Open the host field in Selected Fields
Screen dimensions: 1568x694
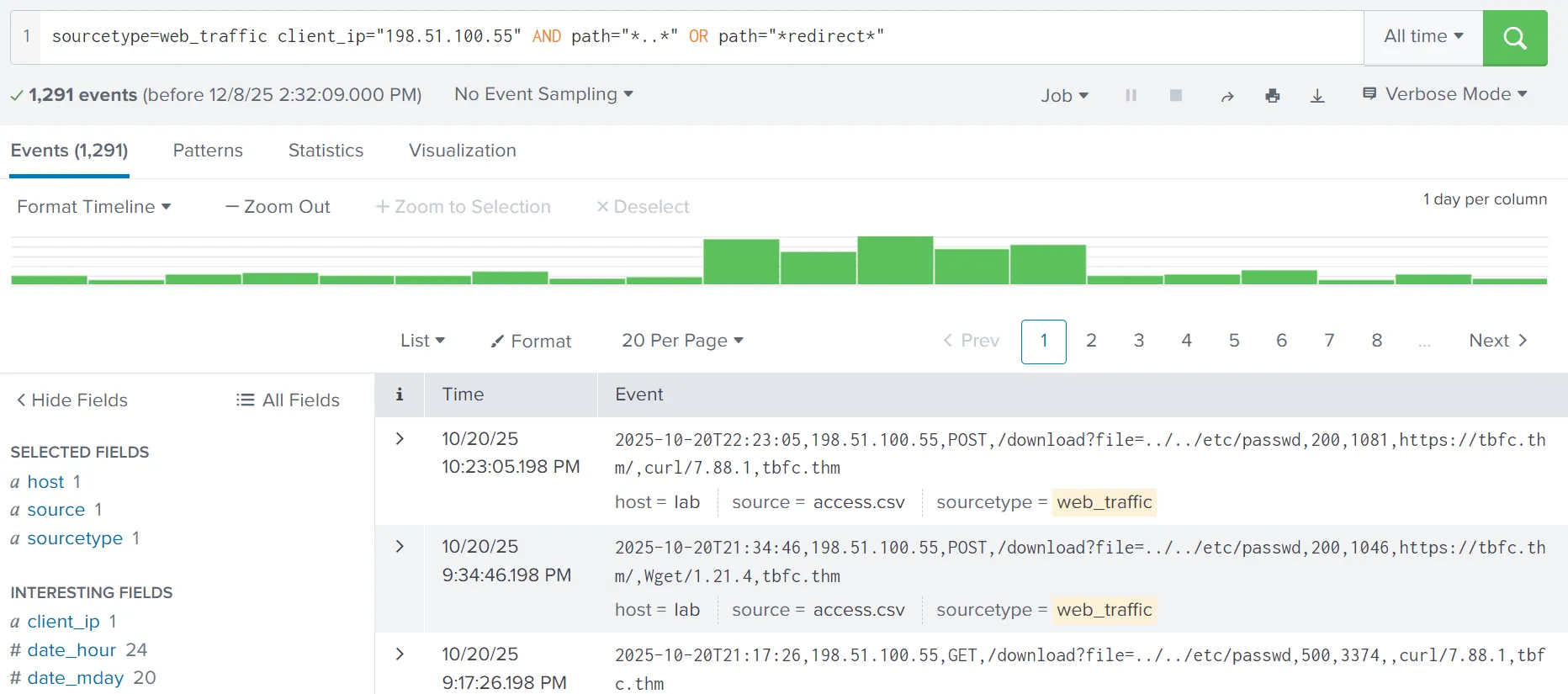[x=45, y=482]
